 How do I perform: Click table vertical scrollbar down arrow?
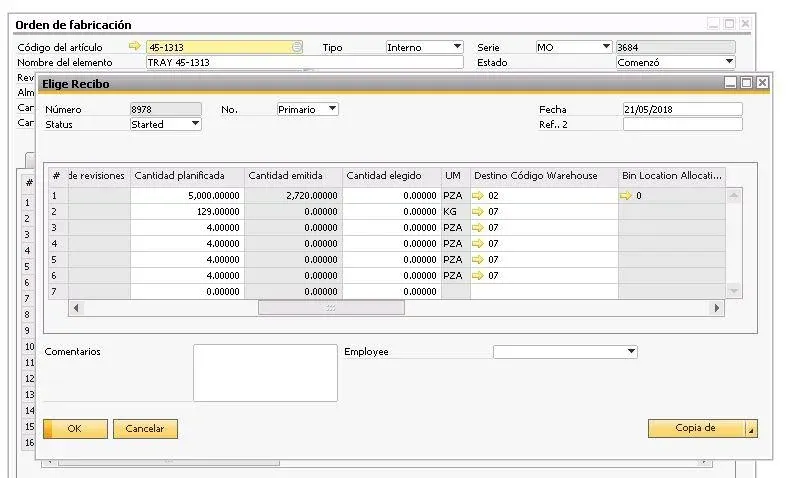[734, 291]
